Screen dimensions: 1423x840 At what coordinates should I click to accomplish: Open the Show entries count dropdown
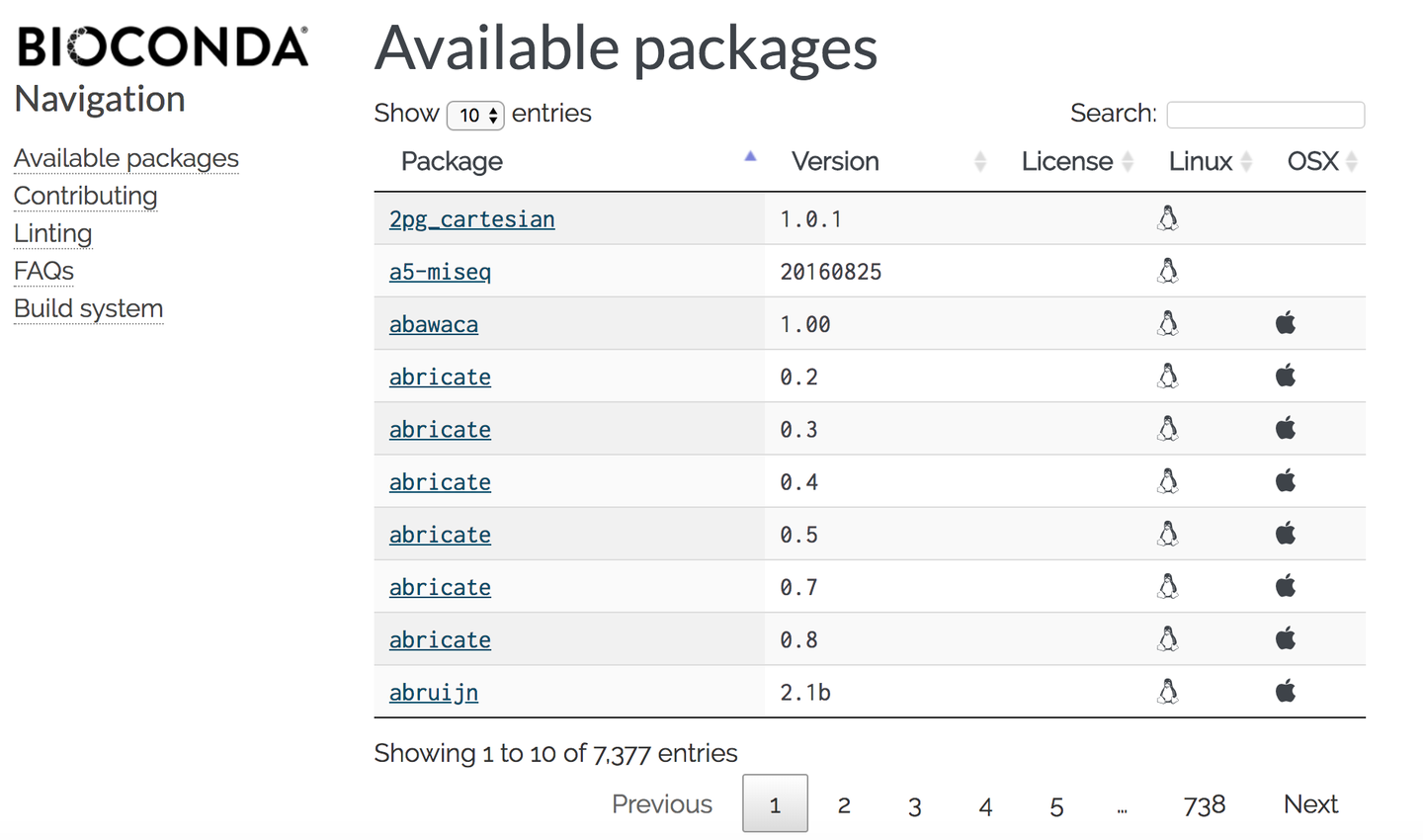click(475, 116)
